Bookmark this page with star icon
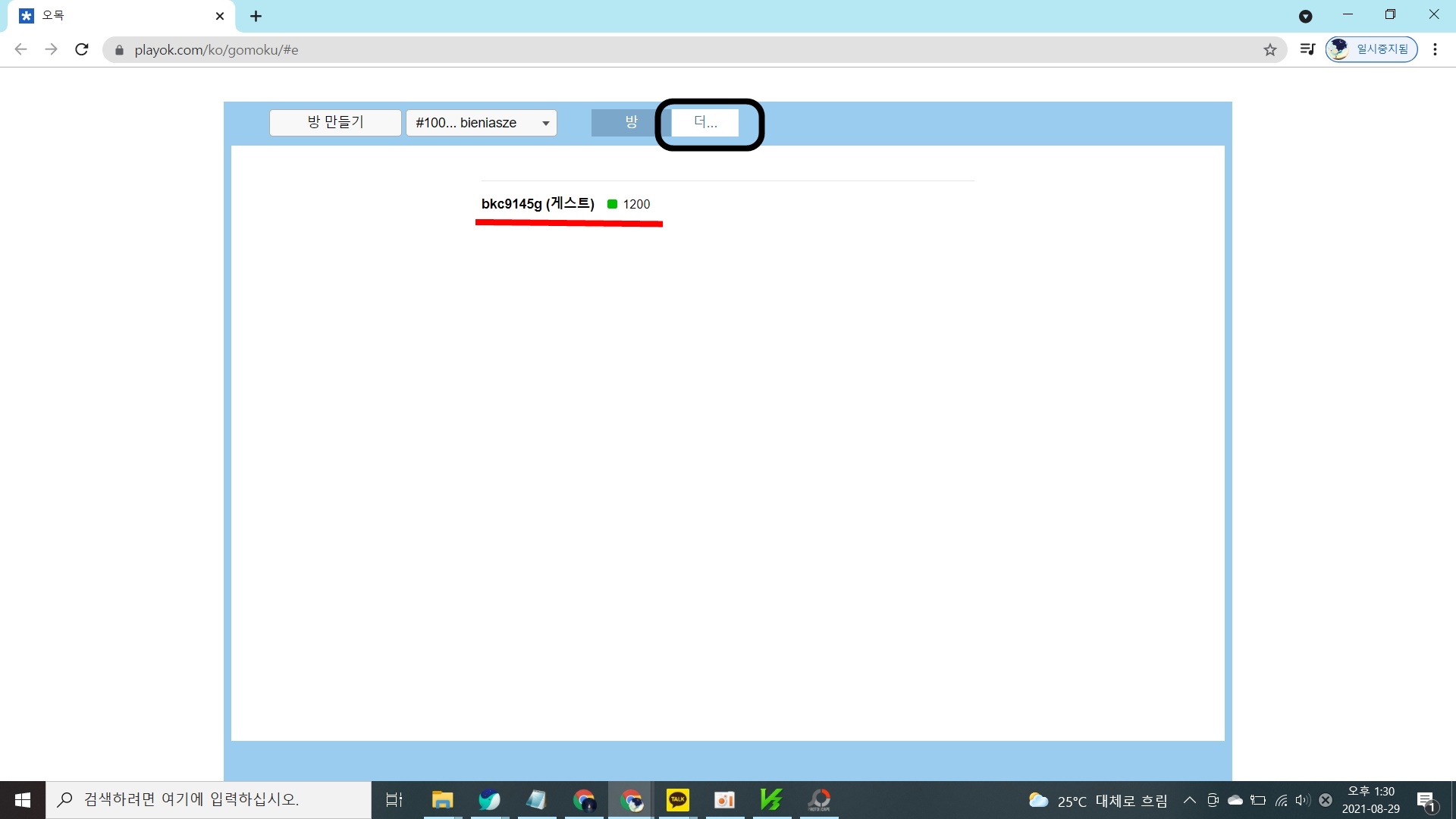Viewport: 1456px width, 819px height. pos(1270,50)
